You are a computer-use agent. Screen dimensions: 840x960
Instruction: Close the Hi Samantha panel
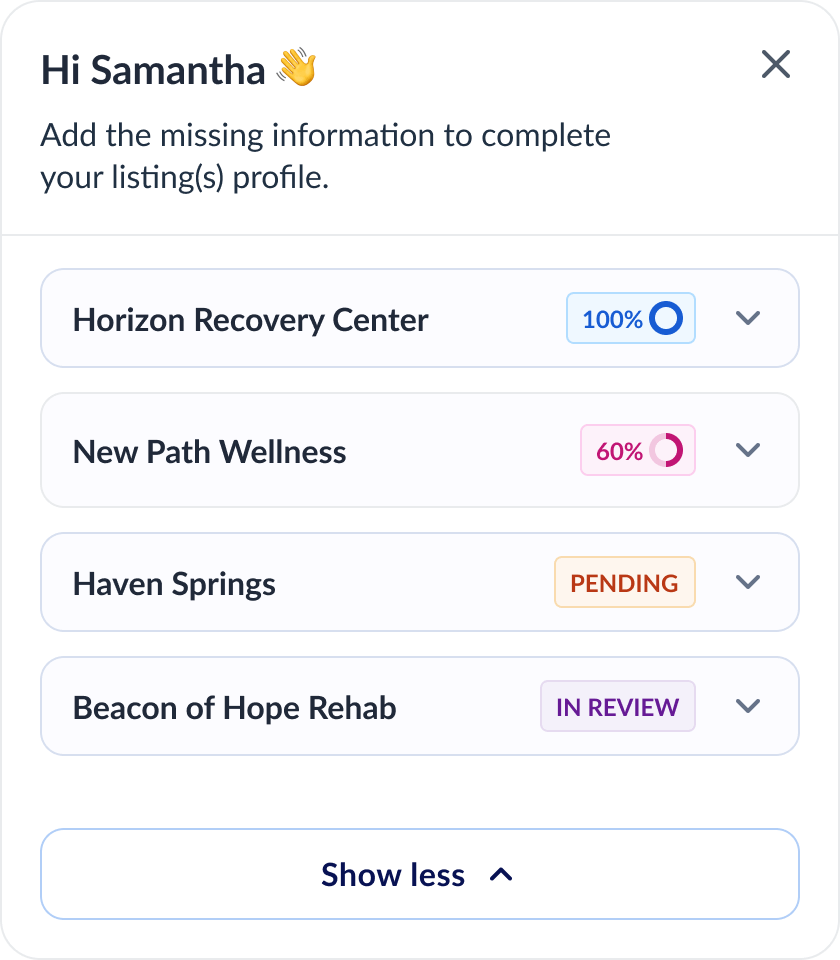776,64
